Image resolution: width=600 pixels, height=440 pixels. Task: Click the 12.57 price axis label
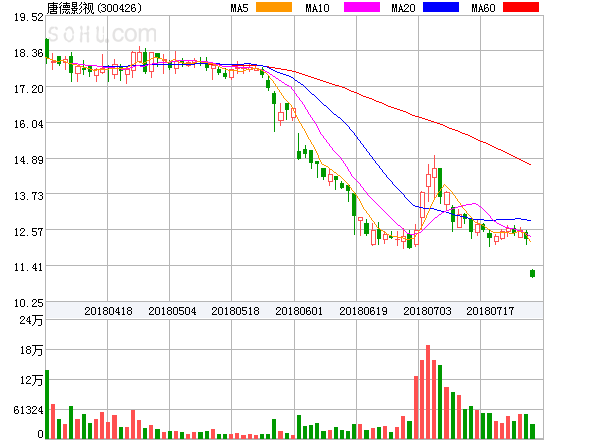29,232
